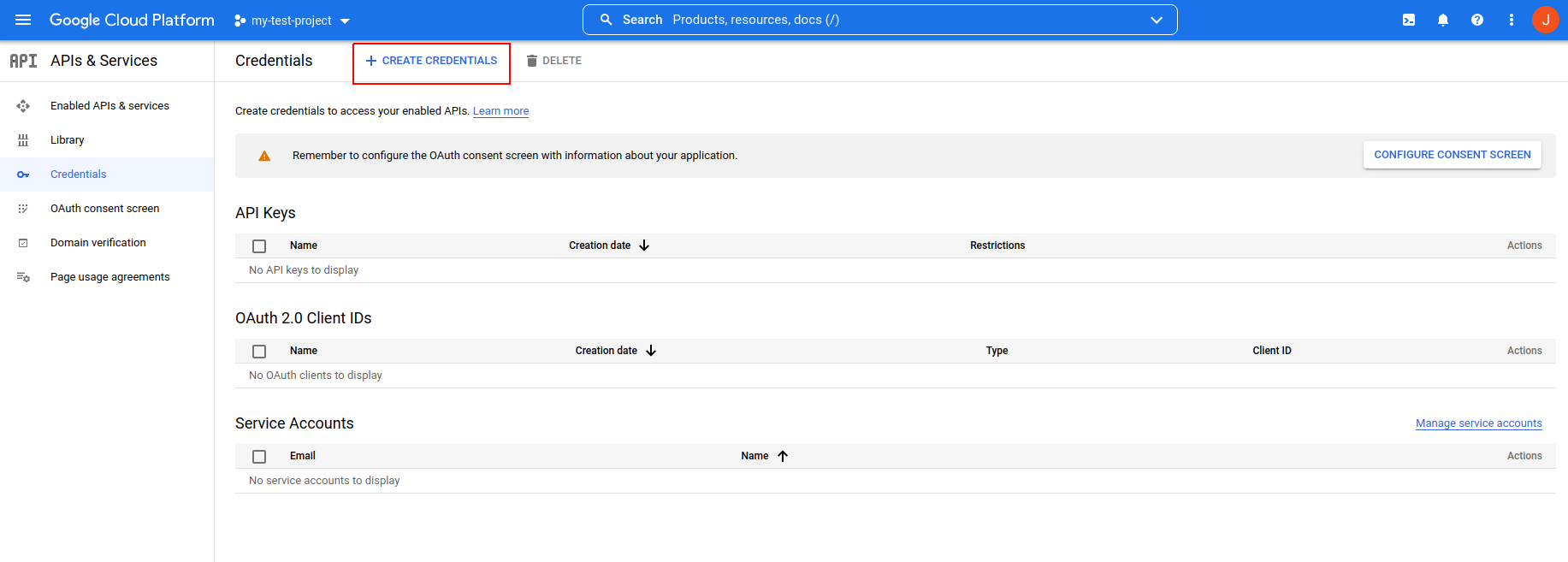Open the my-test-project project selector
This screenshot has width=1568, height=562.
(x=292, y=21)
